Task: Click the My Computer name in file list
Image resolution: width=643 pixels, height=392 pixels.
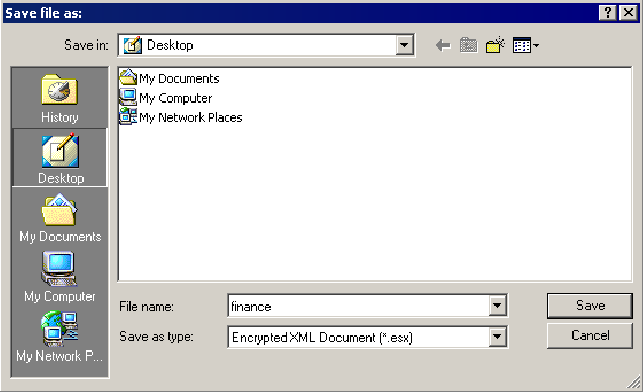Action: [x=176, y=98]
